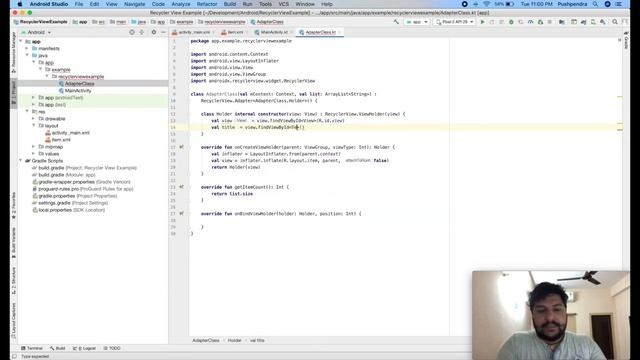Click Collapse All icon in Project panel header

tap(142, 32)
